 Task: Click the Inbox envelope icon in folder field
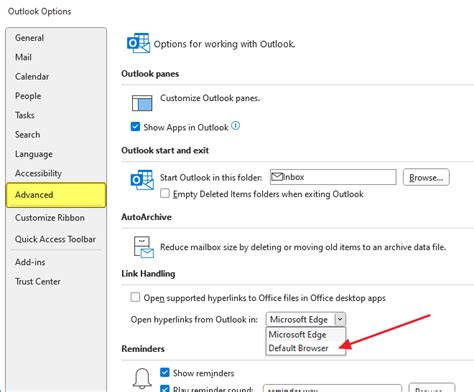[277, 177]
